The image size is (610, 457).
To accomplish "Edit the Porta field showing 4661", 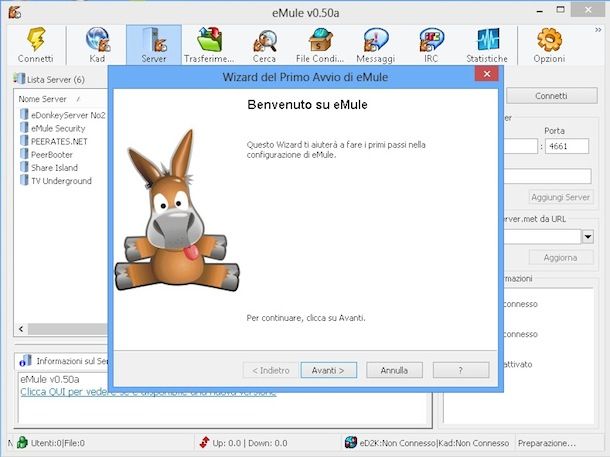I will coord(567,146).
